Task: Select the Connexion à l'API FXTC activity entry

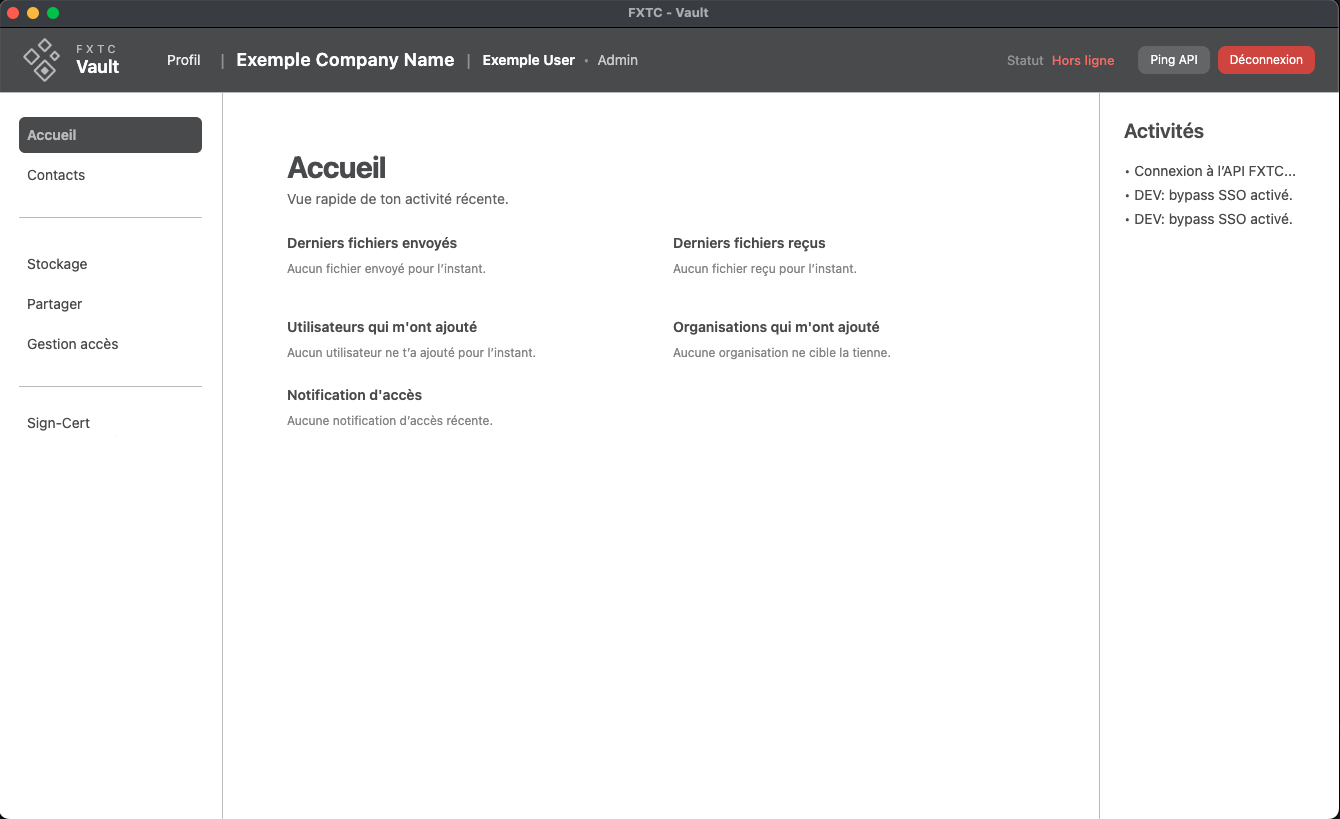Action: click(1214, 171)
